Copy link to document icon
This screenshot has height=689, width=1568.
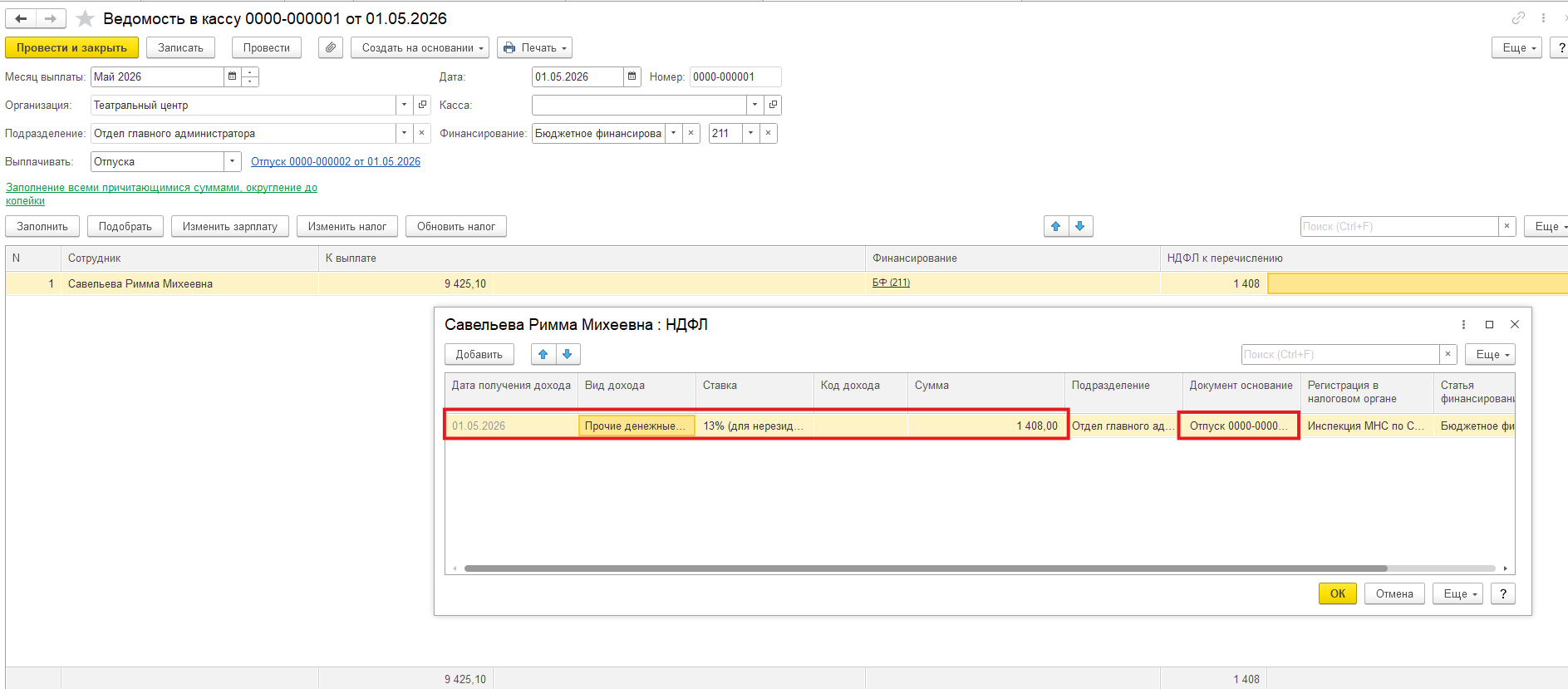pos(1518,18)
